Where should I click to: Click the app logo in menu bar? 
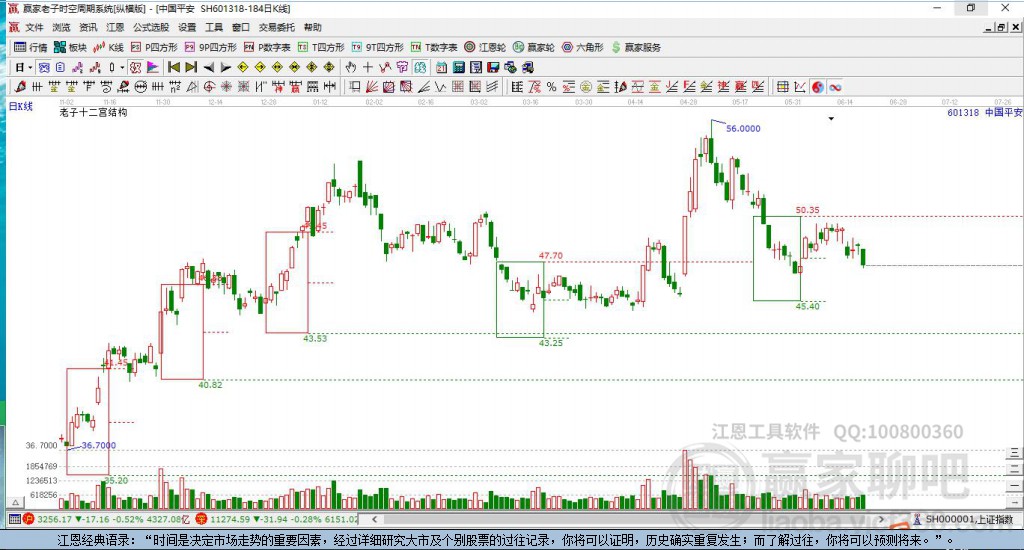(14, 27)
